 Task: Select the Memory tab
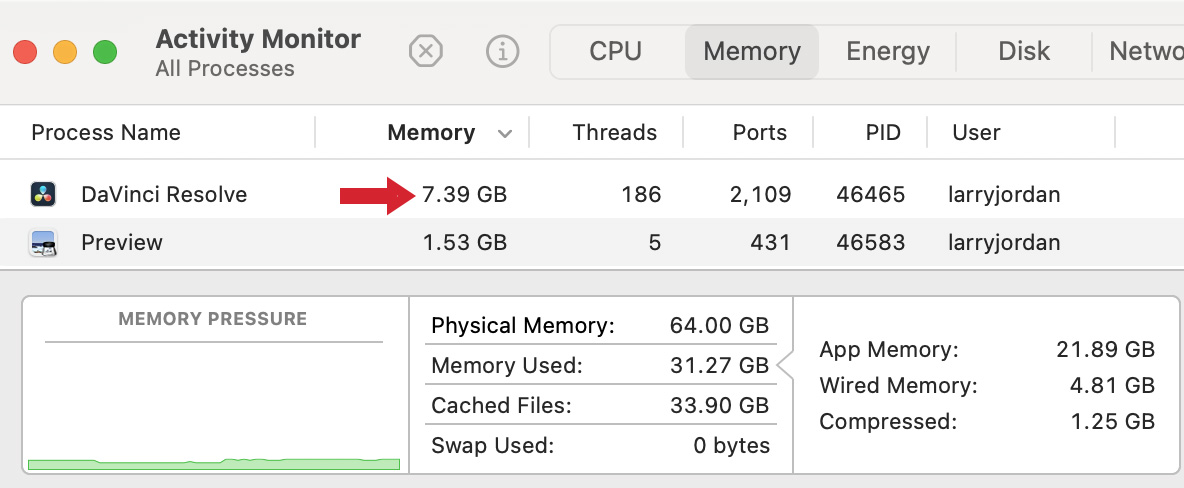[752, 51]
